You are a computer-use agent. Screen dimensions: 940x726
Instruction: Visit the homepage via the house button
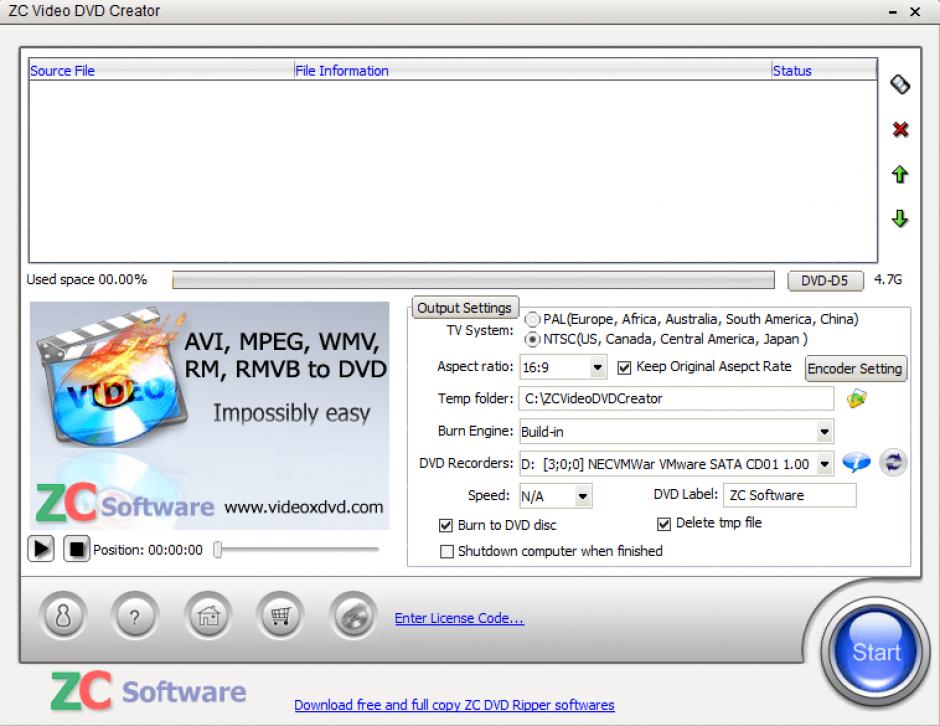pos(208,616)
